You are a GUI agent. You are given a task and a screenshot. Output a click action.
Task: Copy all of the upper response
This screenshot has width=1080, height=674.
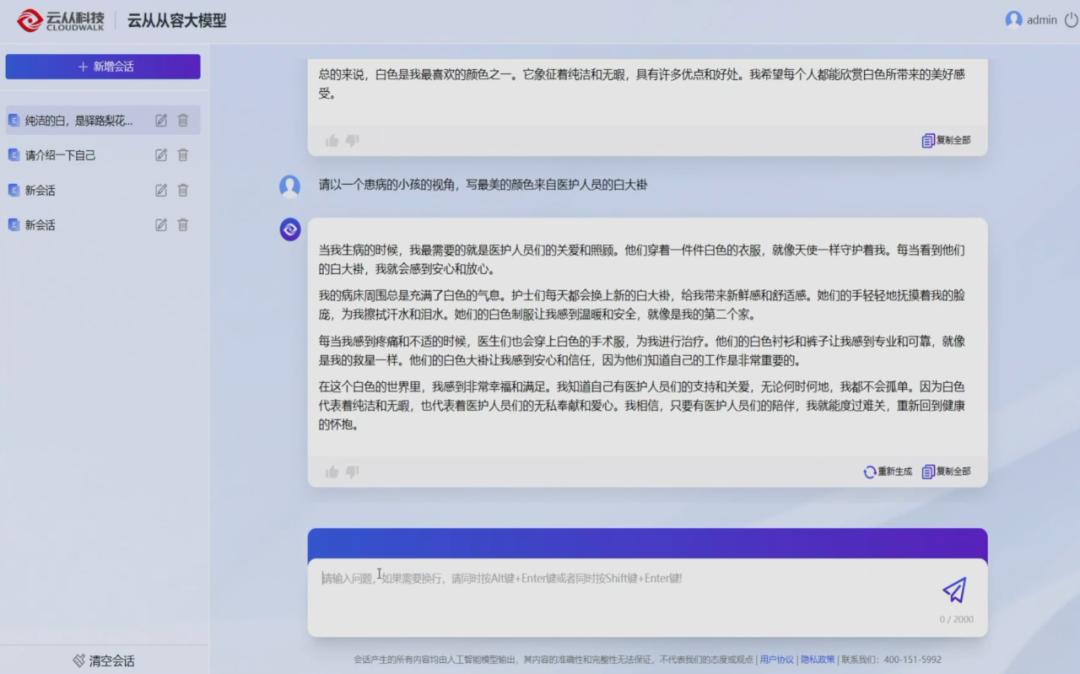946,141
